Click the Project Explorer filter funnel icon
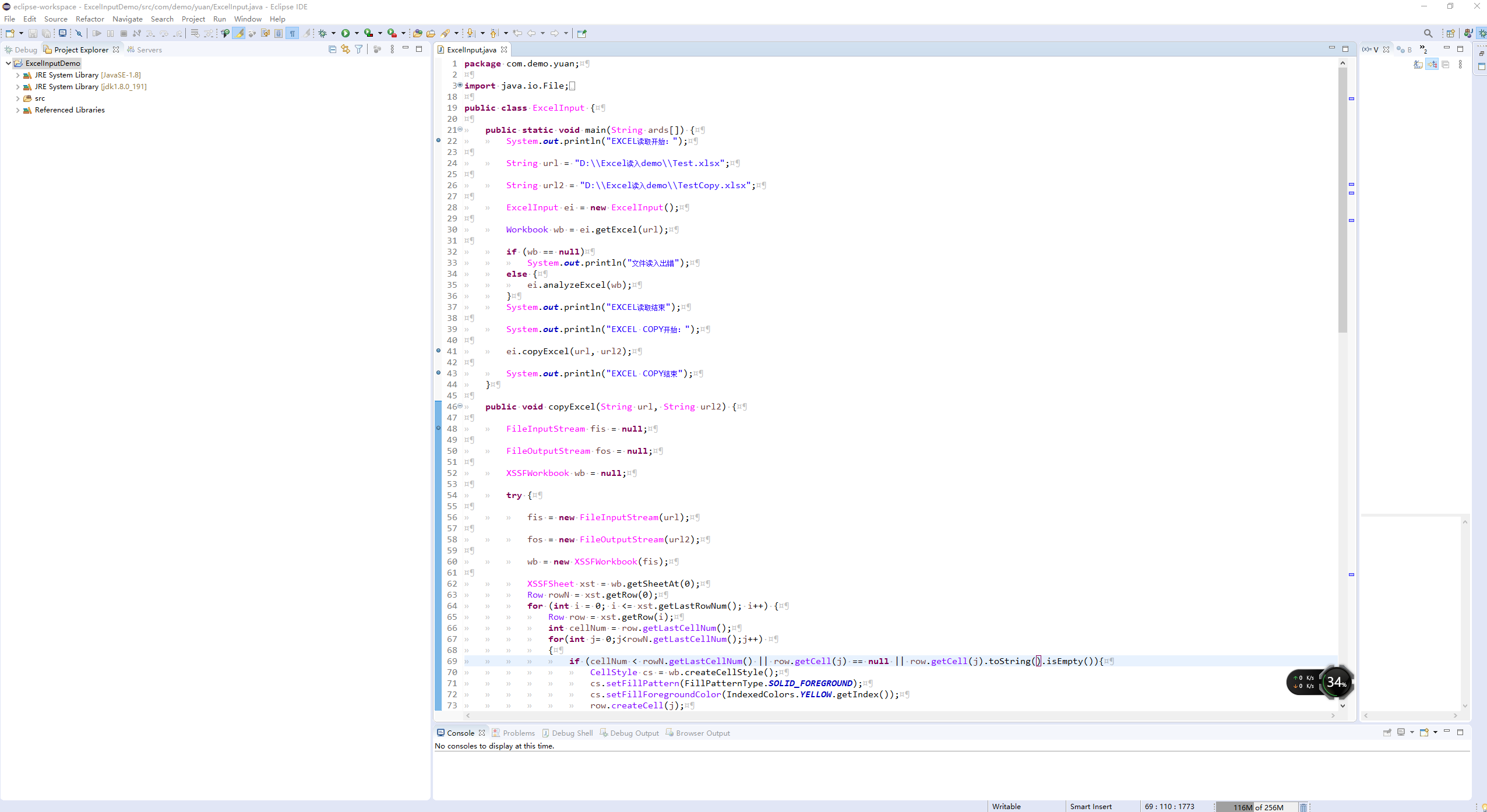This screenshot has width=1487, height=812. pyautogui.click(x=359, y=50)
